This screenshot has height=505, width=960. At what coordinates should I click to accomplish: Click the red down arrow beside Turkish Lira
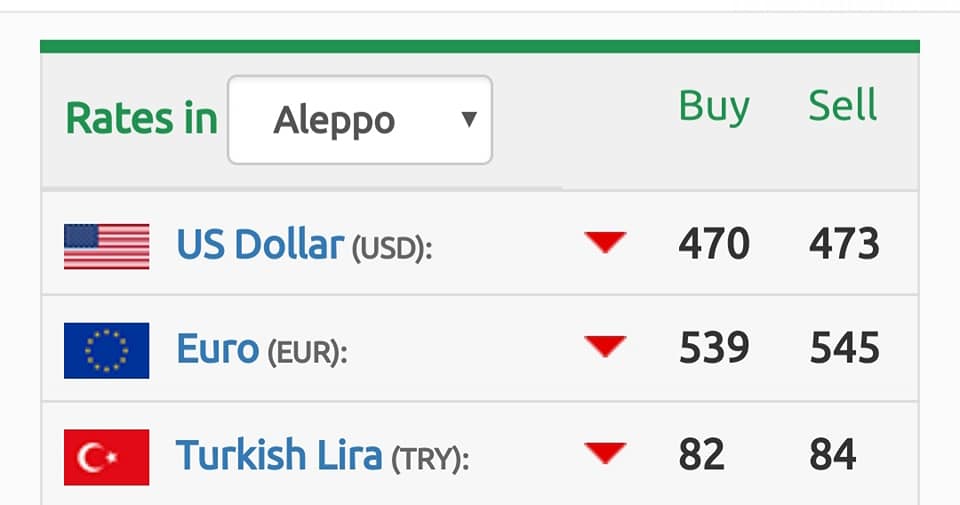pos(605,454)
